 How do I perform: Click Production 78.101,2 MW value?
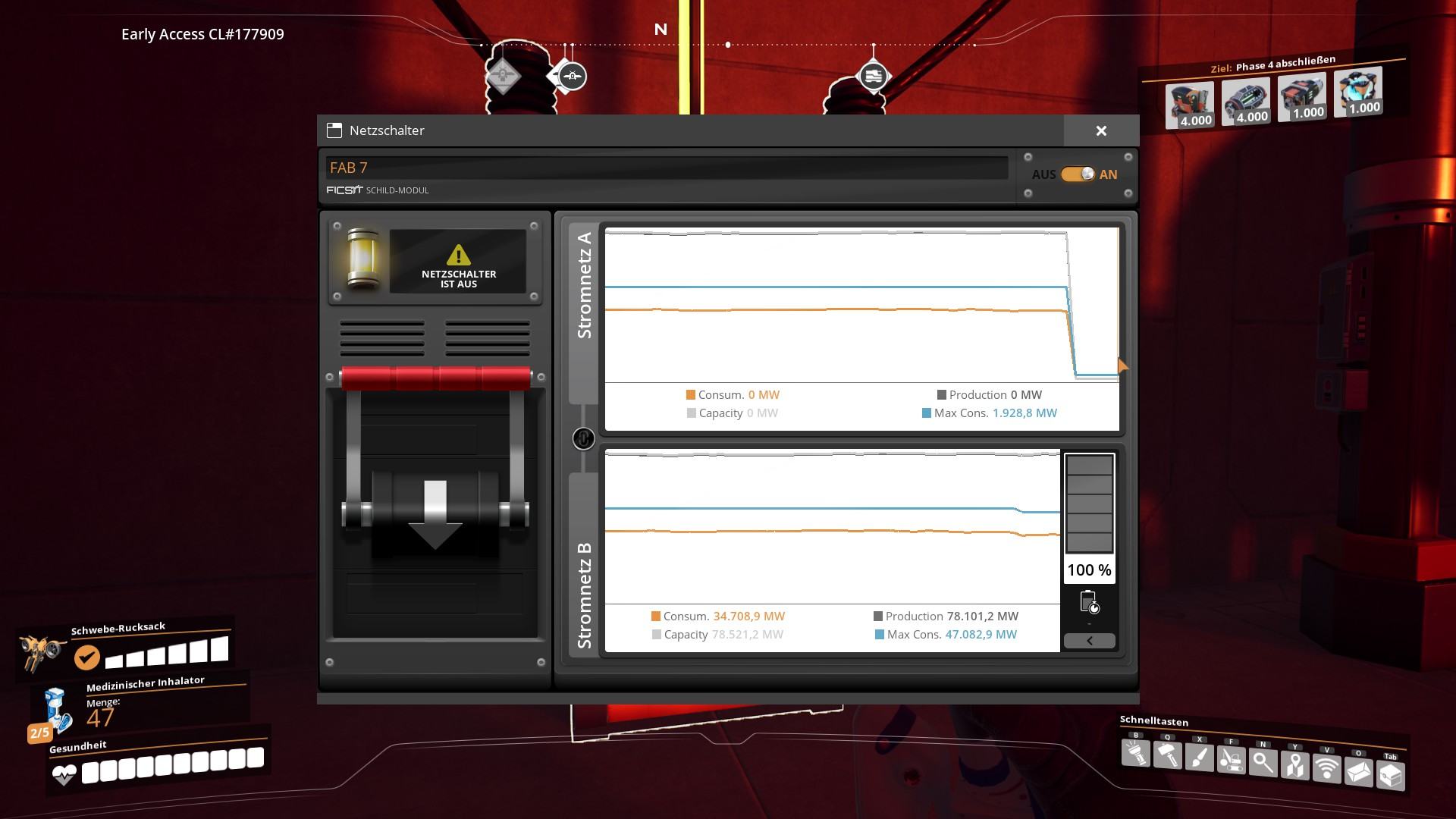click(x=983, y=616)
